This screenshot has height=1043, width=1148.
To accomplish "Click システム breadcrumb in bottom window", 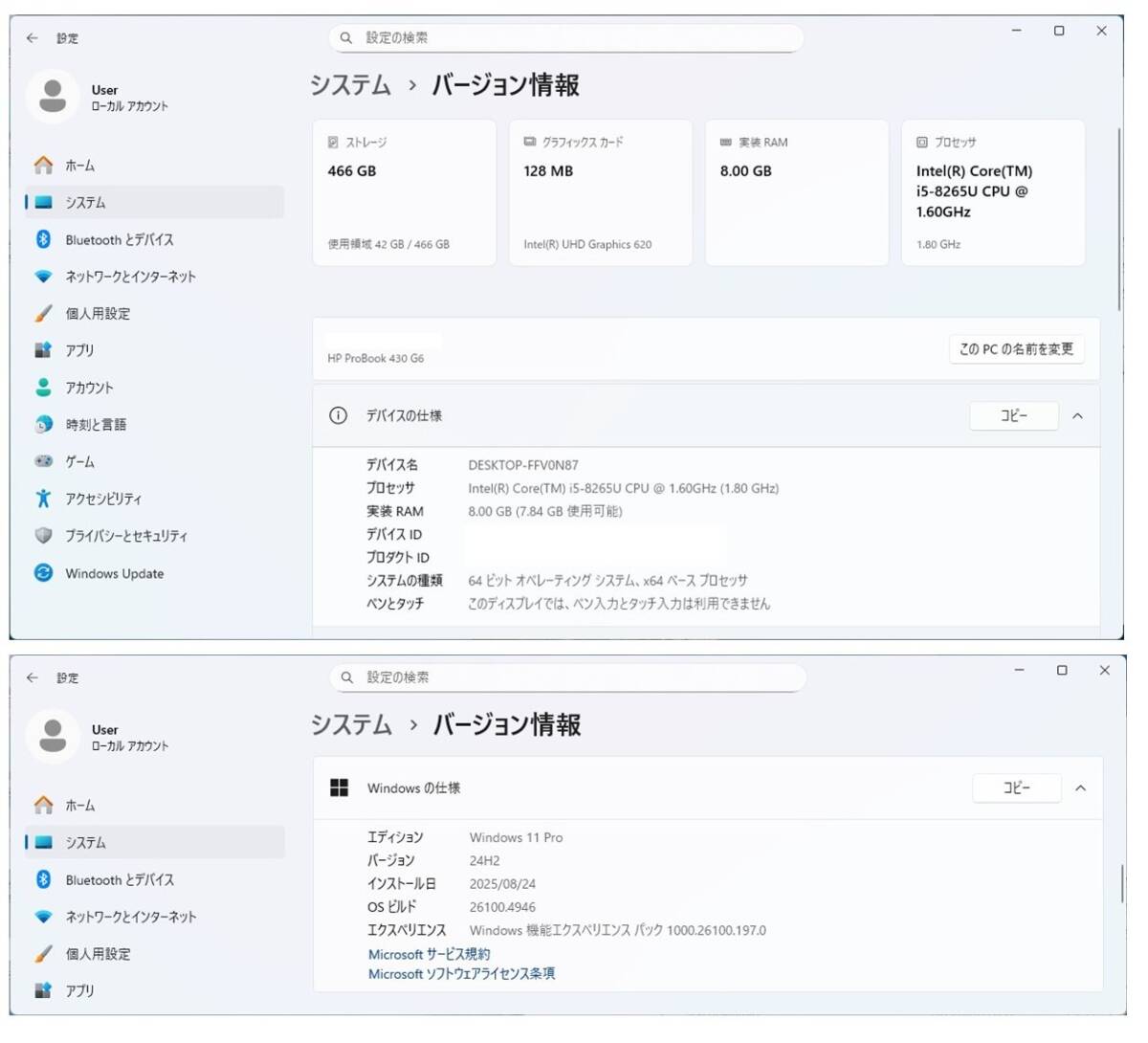I will click(x=351, y=724).
